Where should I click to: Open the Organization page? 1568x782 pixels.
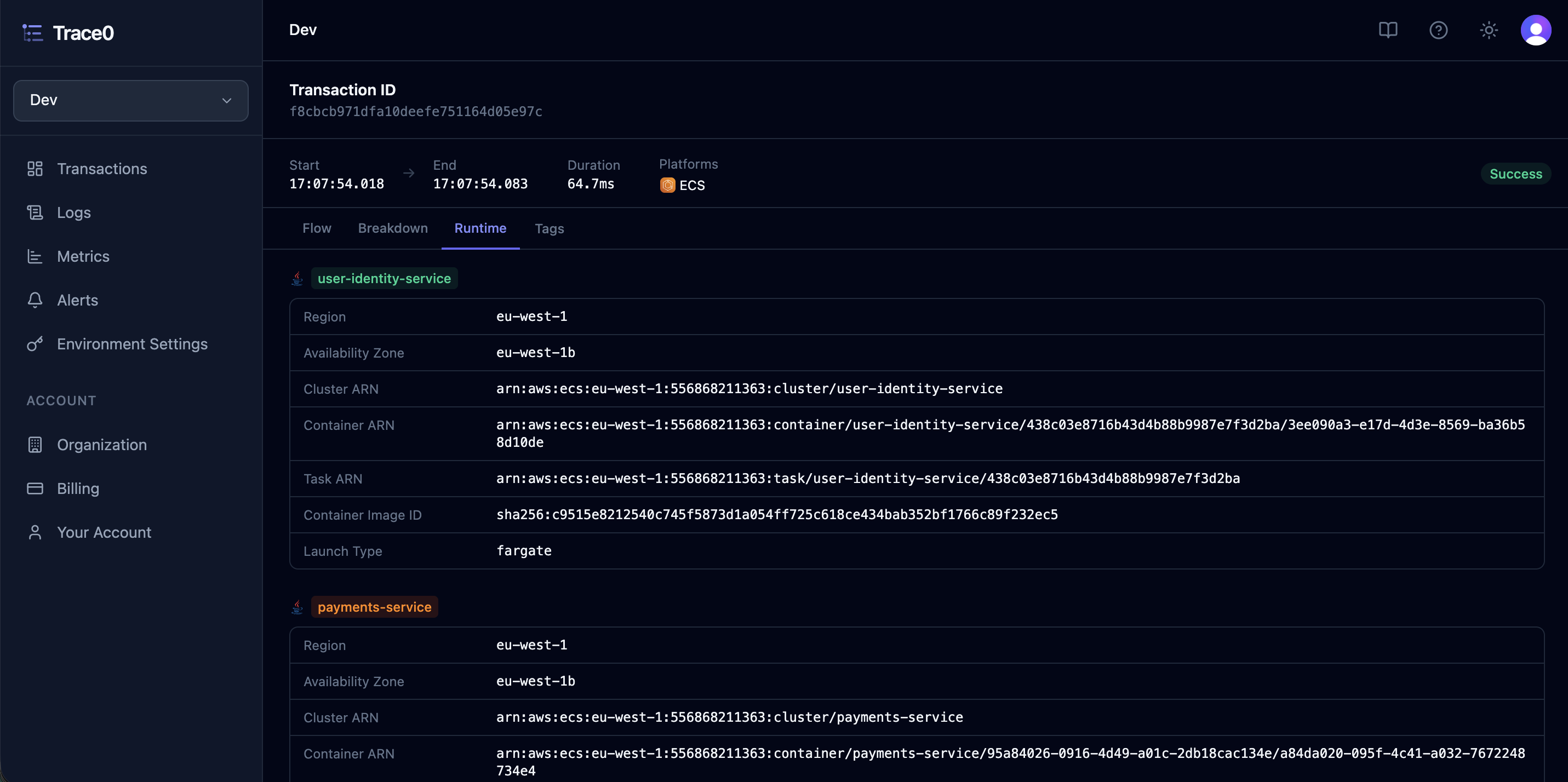coord(102,445)
